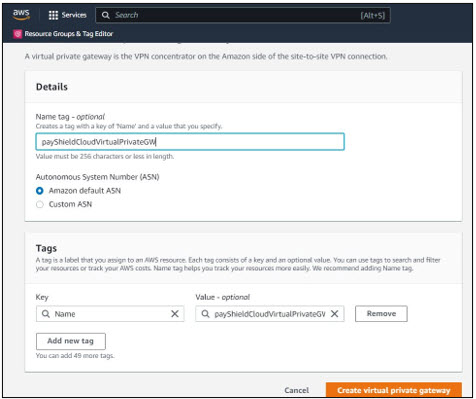This screenshot has height=399, width=476.
Task: Open the AWS home logo
Action: (x=21, y=14)
